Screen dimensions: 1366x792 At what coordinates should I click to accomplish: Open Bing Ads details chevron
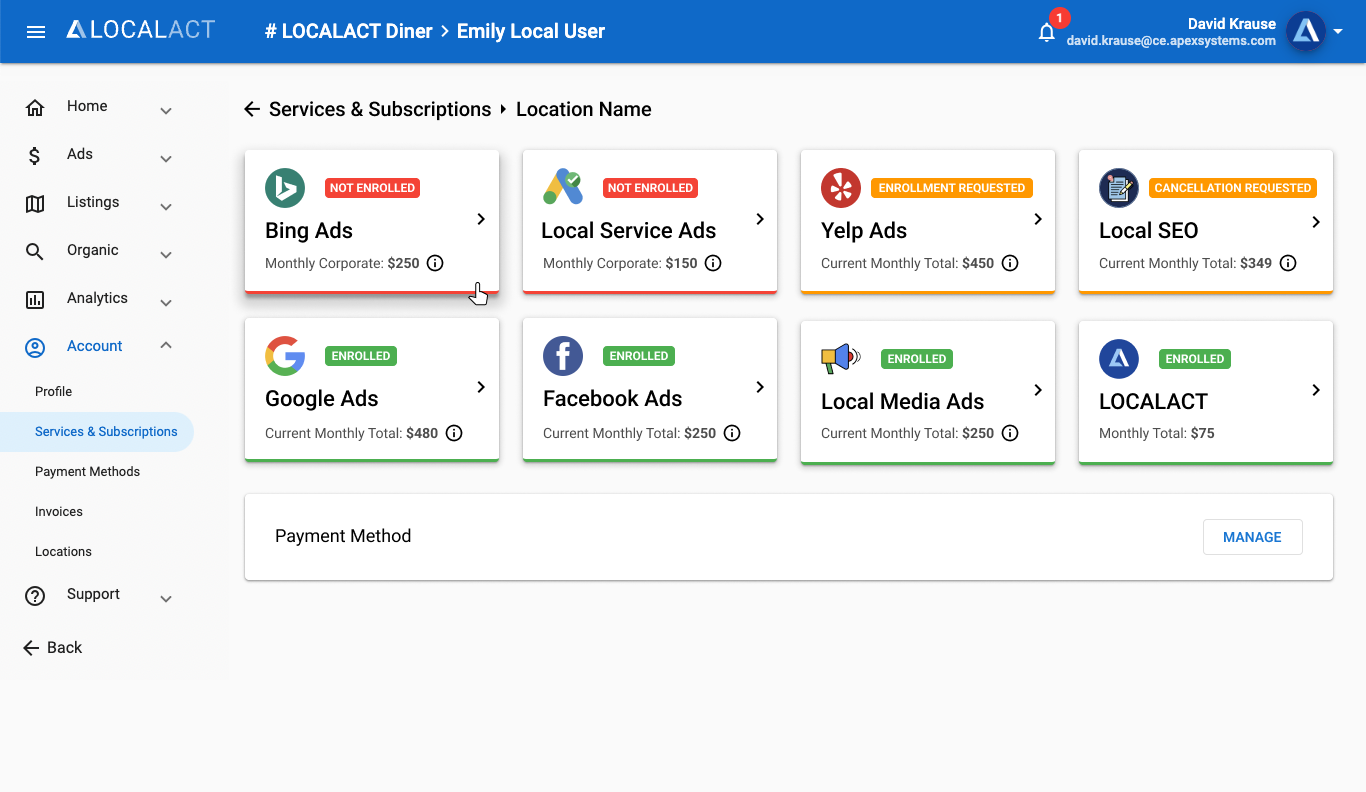[481, 219]
